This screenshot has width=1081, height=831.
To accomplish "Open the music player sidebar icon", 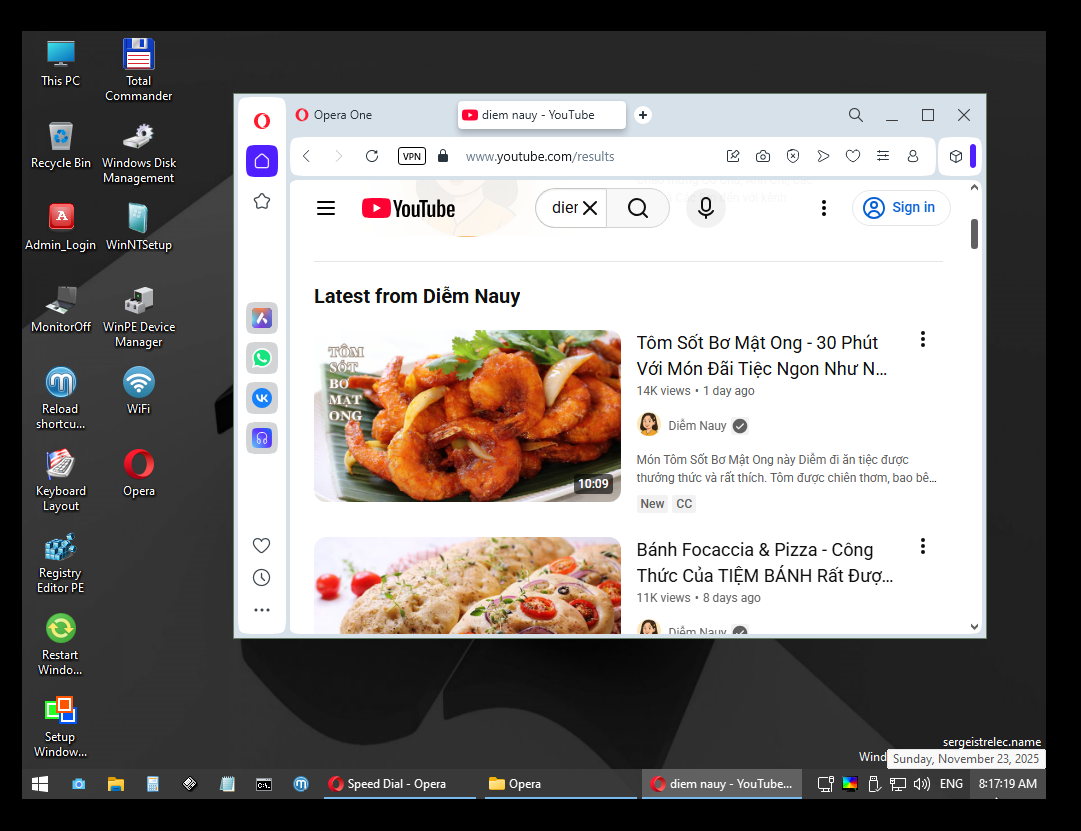I will 262,438.
